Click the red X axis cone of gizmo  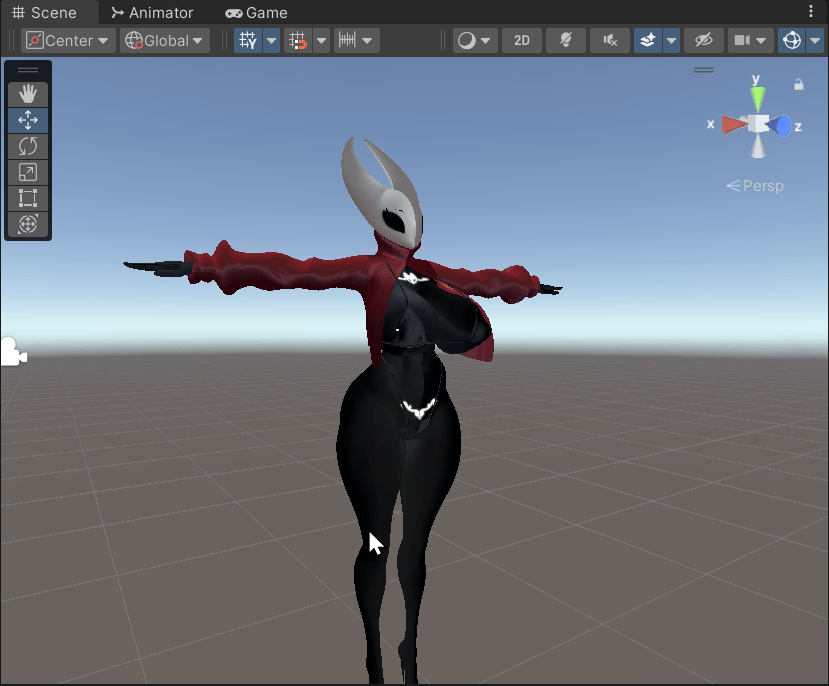(x=734, y=125)
